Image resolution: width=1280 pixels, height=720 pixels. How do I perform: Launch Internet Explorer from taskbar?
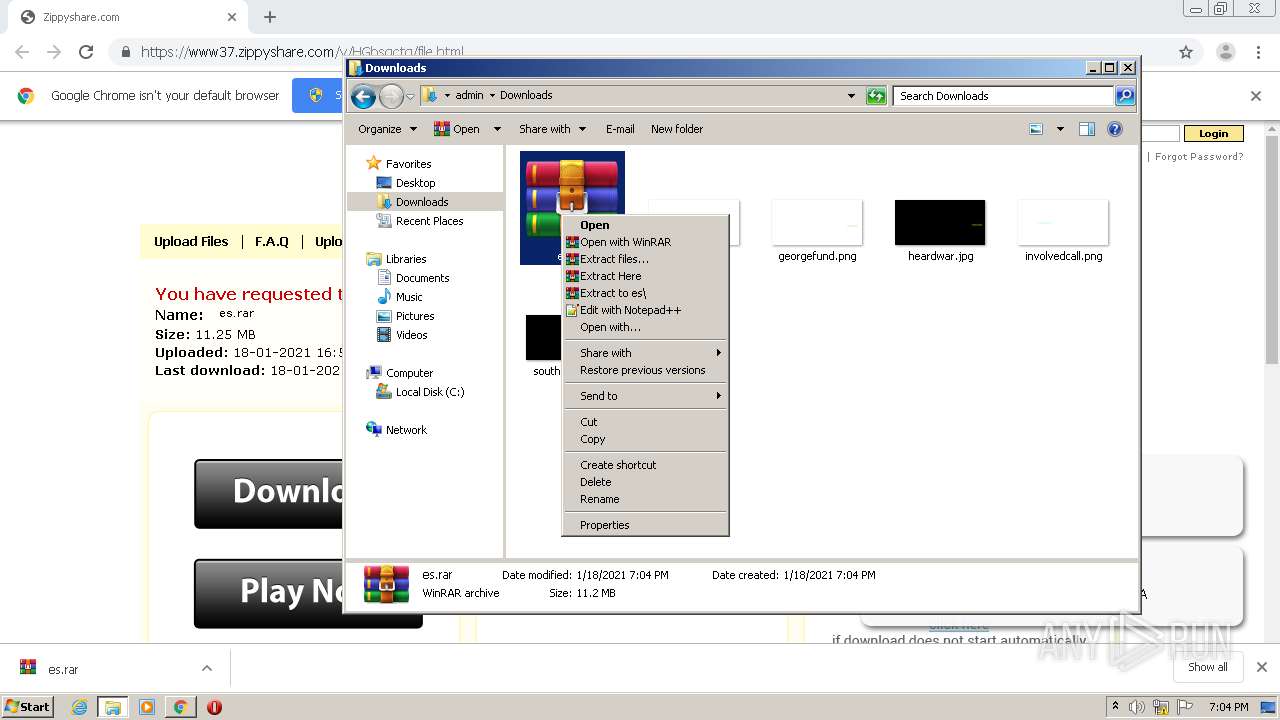[x=79, y=707]
